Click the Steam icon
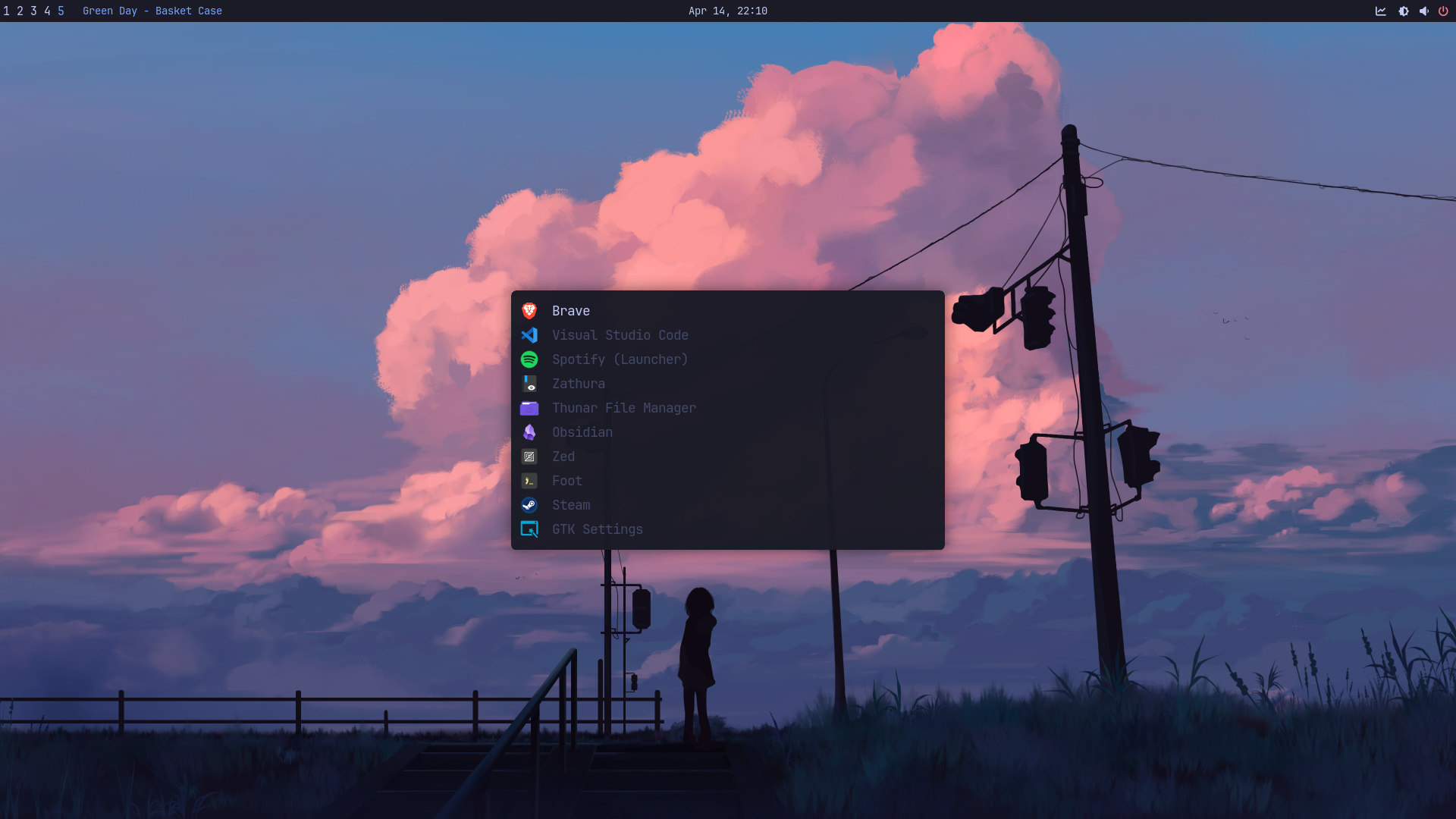 coord(530,505)
